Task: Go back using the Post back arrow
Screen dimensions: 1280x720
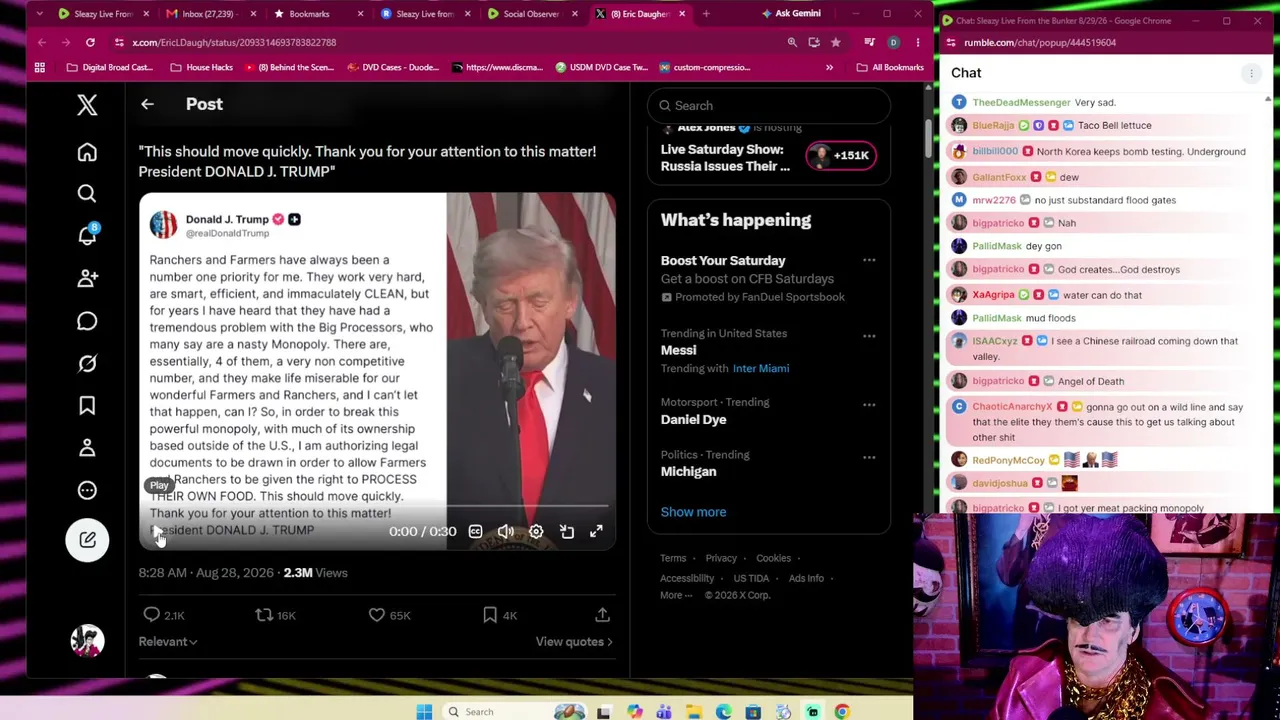Action: point(147,104)
